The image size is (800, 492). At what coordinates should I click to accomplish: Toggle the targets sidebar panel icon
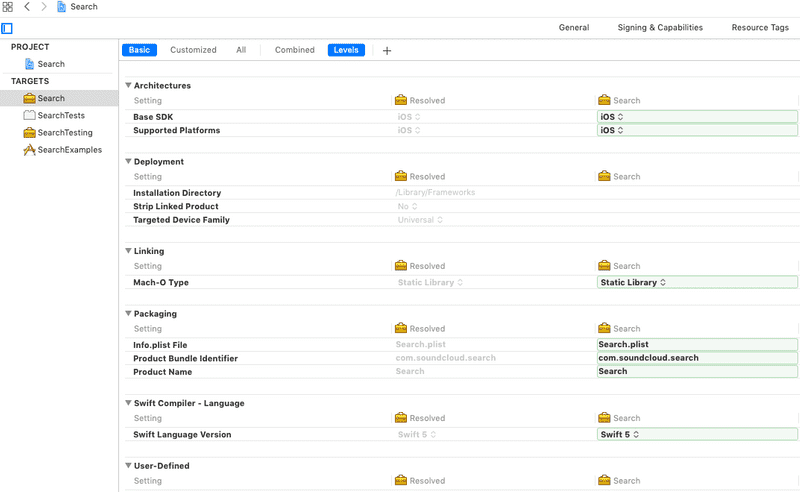(7, 28)
